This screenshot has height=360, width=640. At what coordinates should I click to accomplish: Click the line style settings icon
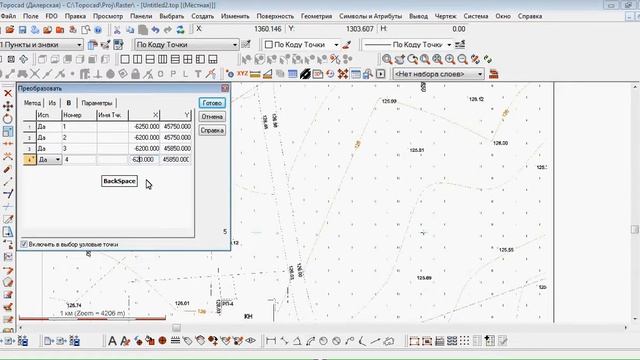tap(460, 44)
